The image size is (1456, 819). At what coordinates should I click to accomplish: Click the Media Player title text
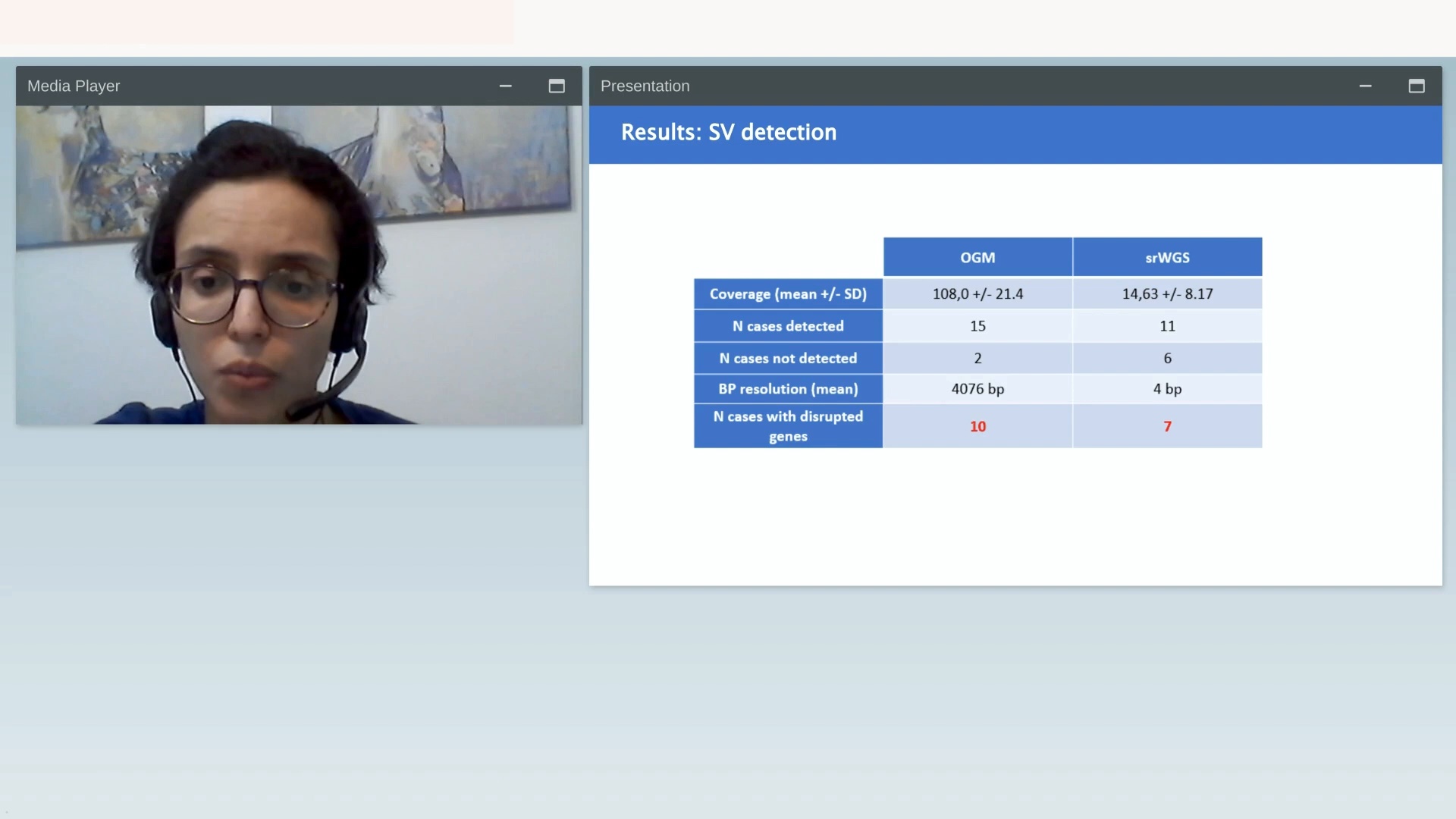coord(74,86)
